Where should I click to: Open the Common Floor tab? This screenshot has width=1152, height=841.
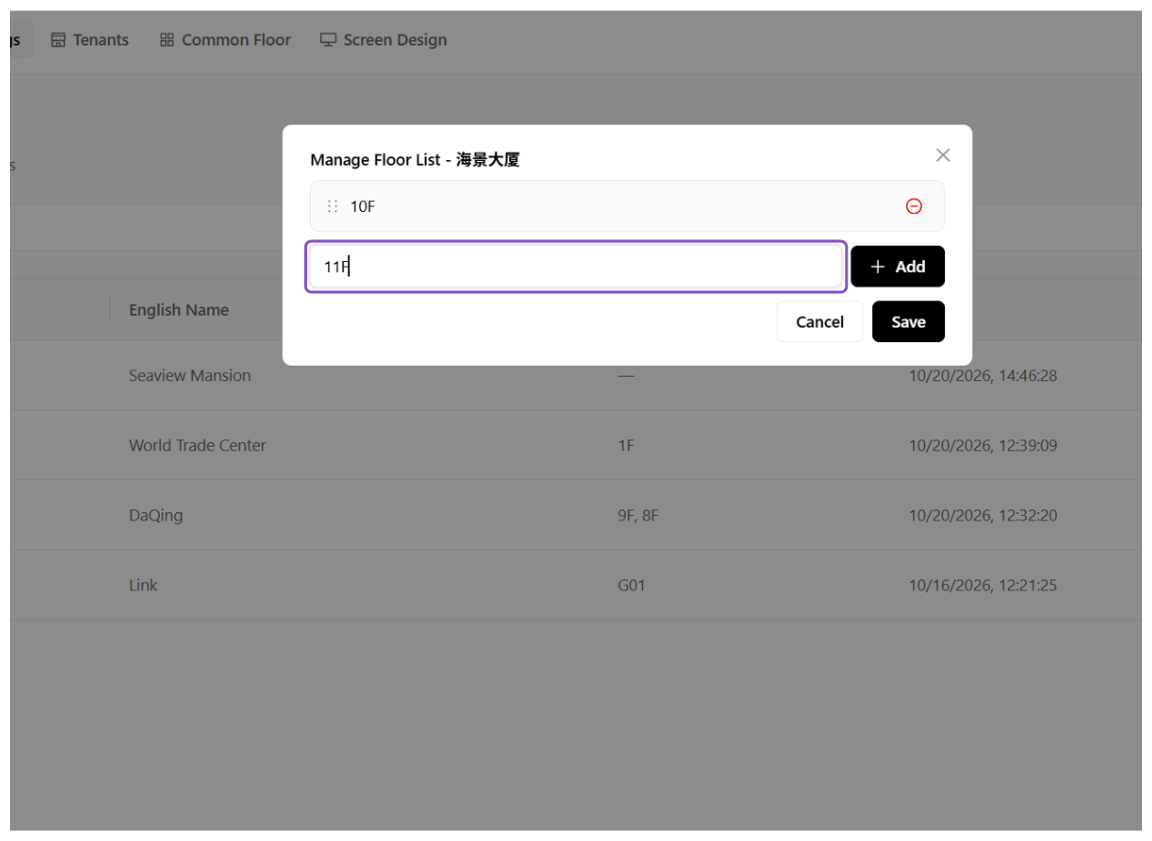[226, 40]
